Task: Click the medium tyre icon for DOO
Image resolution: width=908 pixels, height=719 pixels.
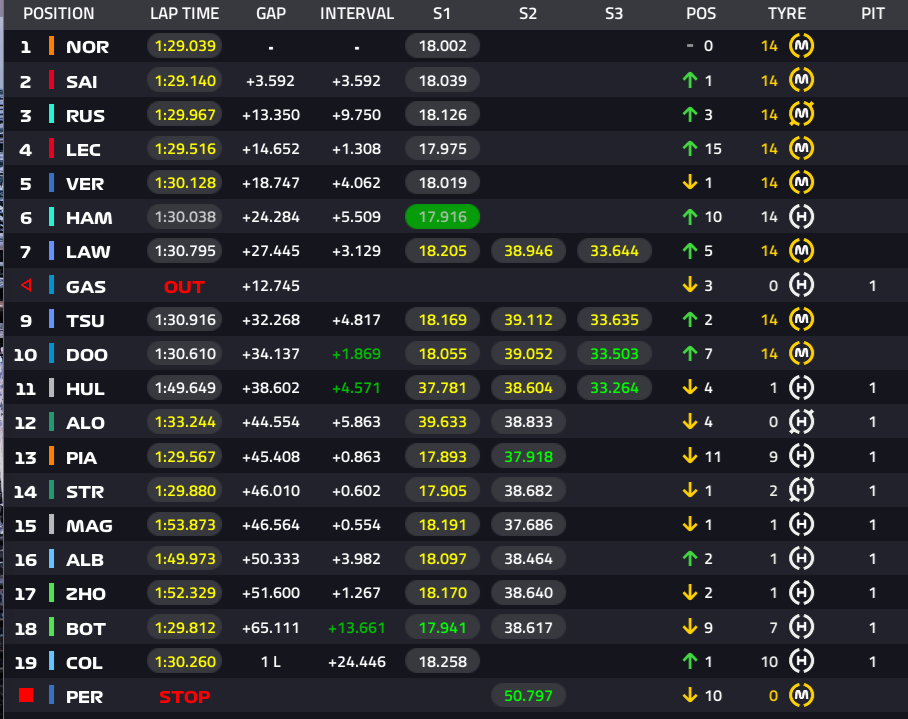Action: (x=801, y=353)
